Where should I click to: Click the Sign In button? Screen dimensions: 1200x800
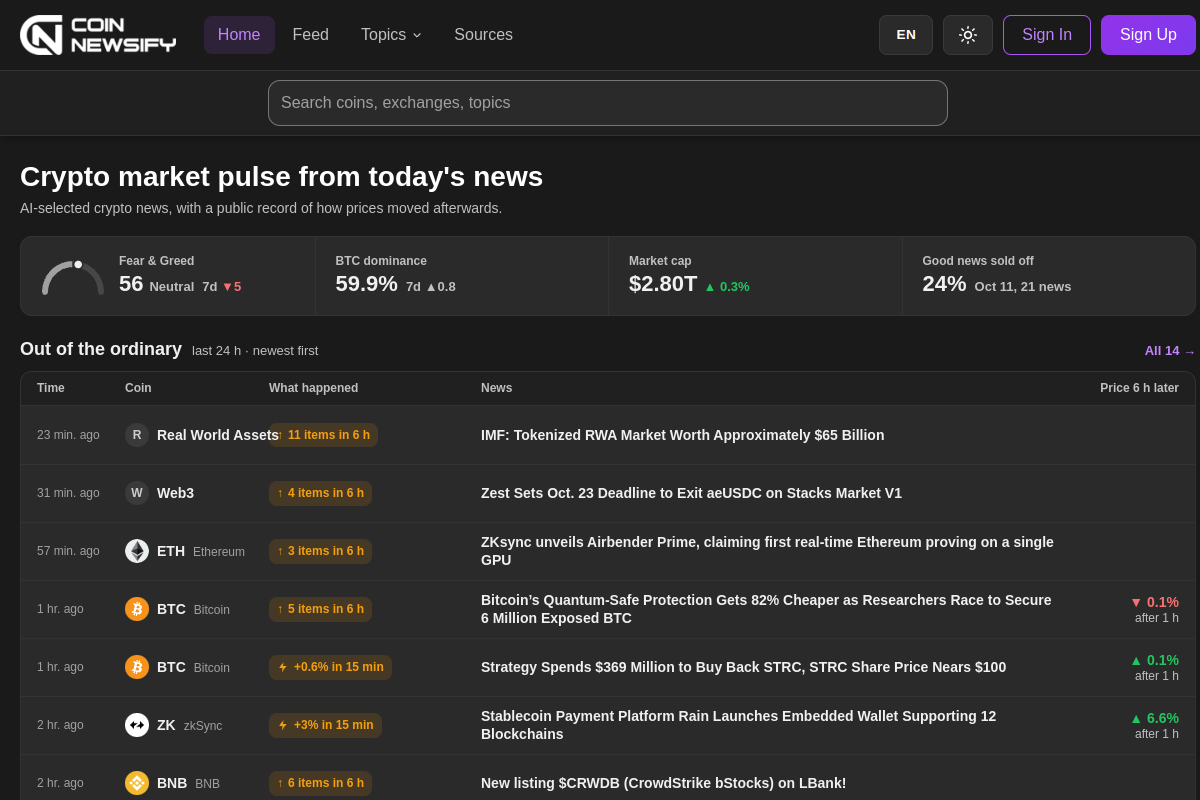(1047, 35)
